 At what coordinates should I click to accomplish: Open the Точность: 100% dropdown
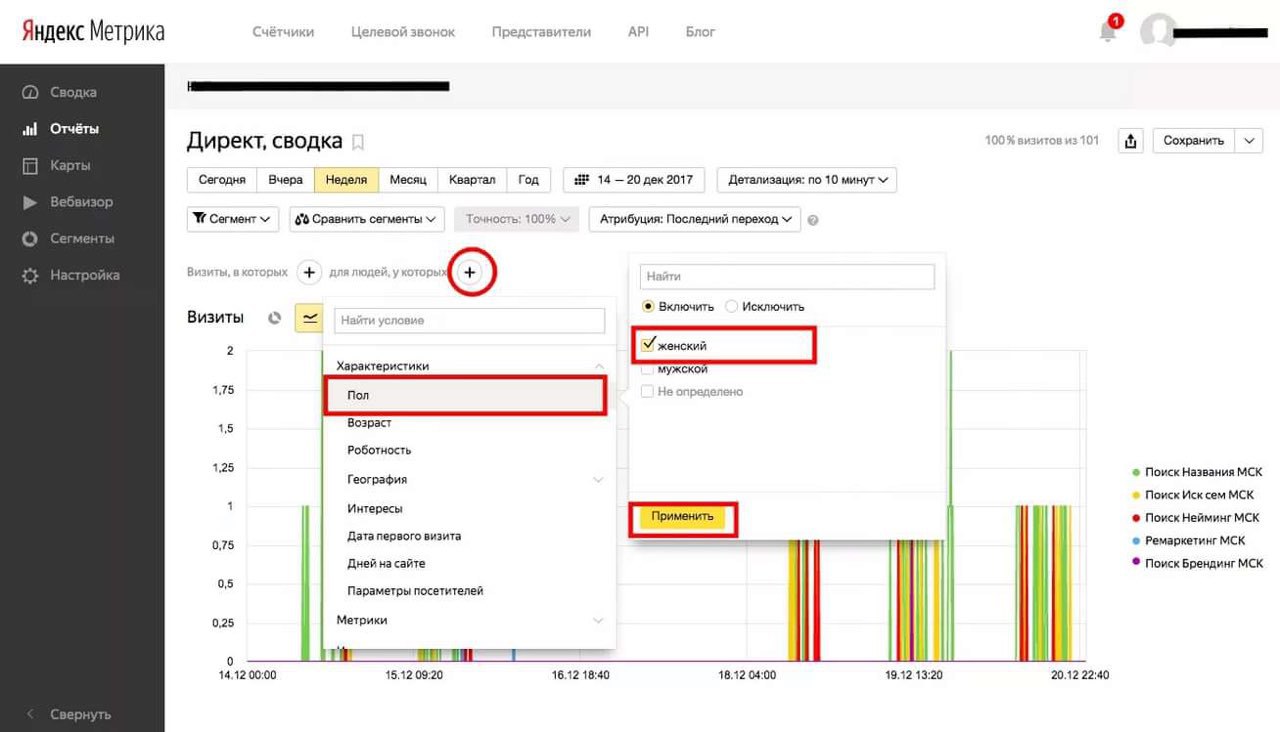tap(516, 219)
